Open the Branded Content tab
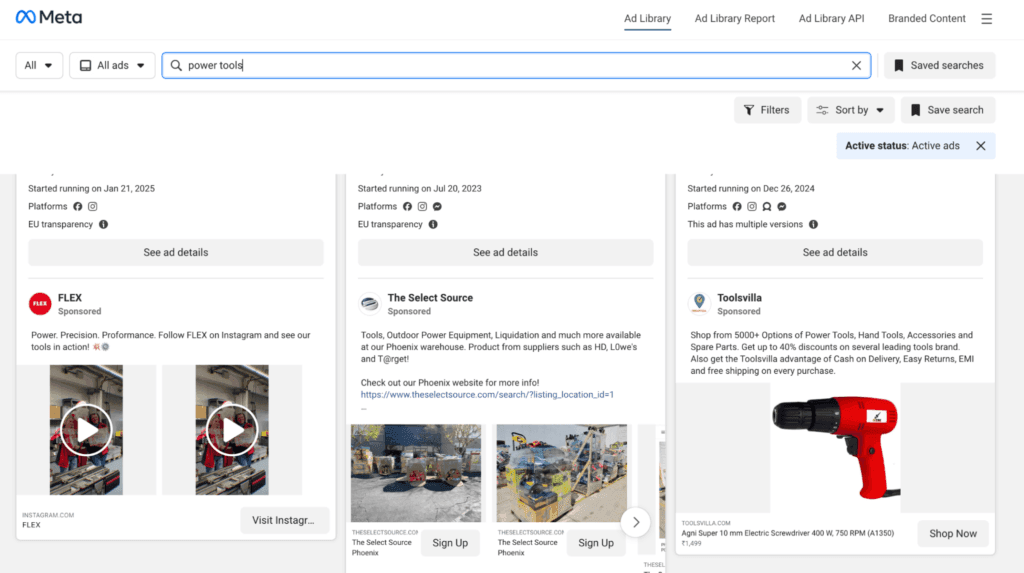 click(927, 18)
